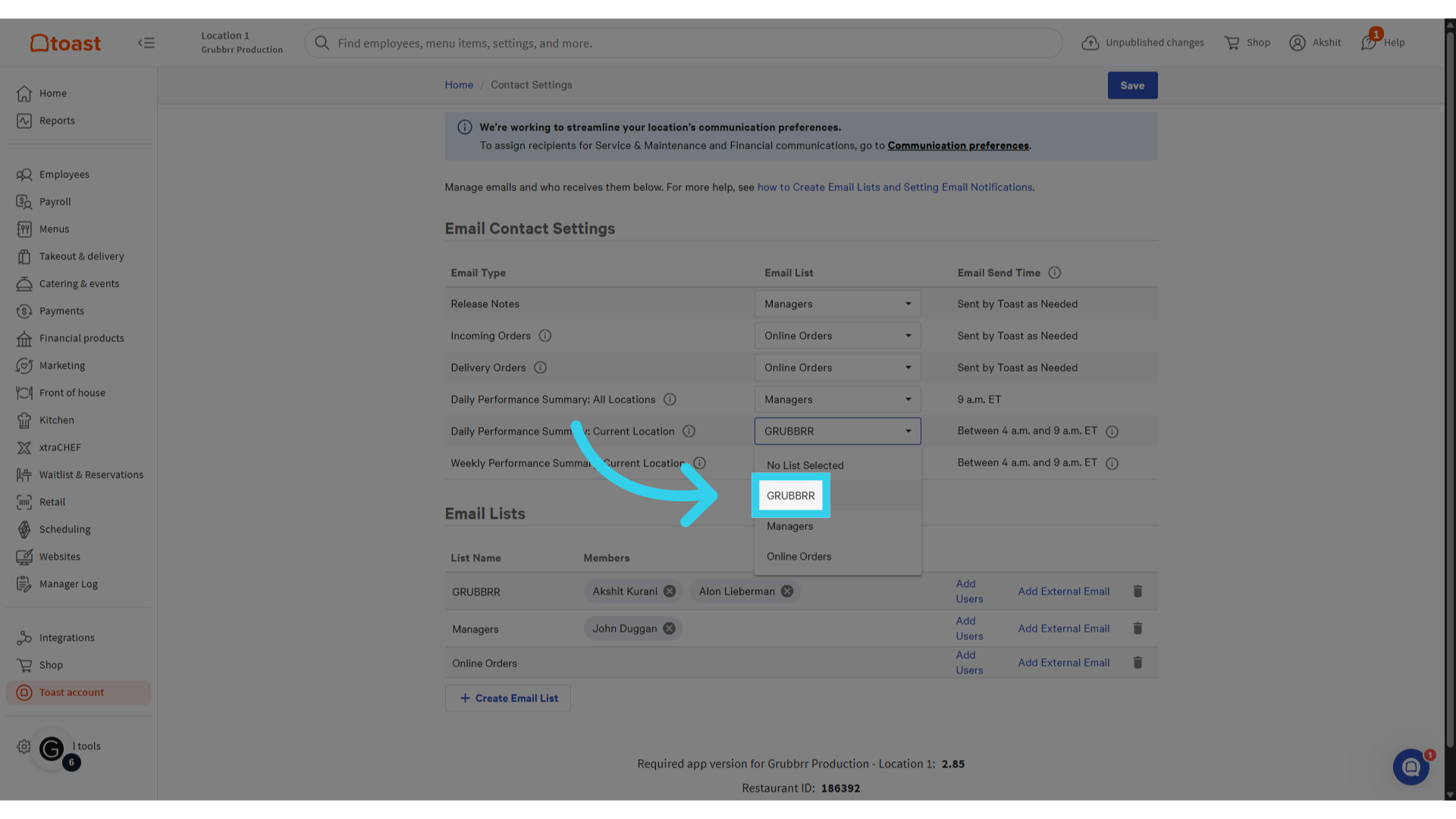The height and width of the screenshot is (819, 1456).
Task: Open the Communication preferences link
Action: click(x=959, y=146)
